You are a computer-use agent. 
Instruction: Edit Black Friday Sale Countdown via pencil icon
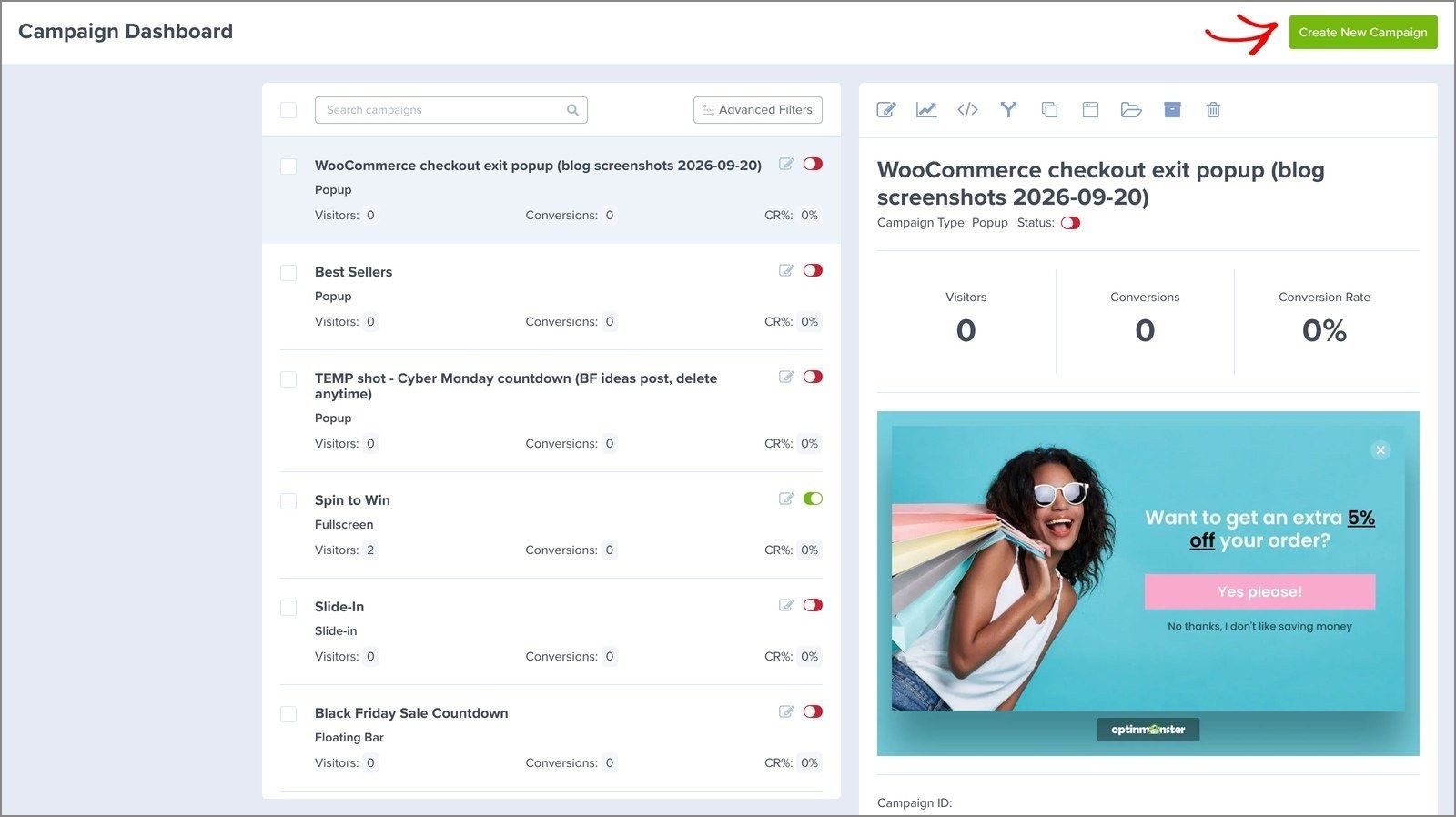point(786,711)
